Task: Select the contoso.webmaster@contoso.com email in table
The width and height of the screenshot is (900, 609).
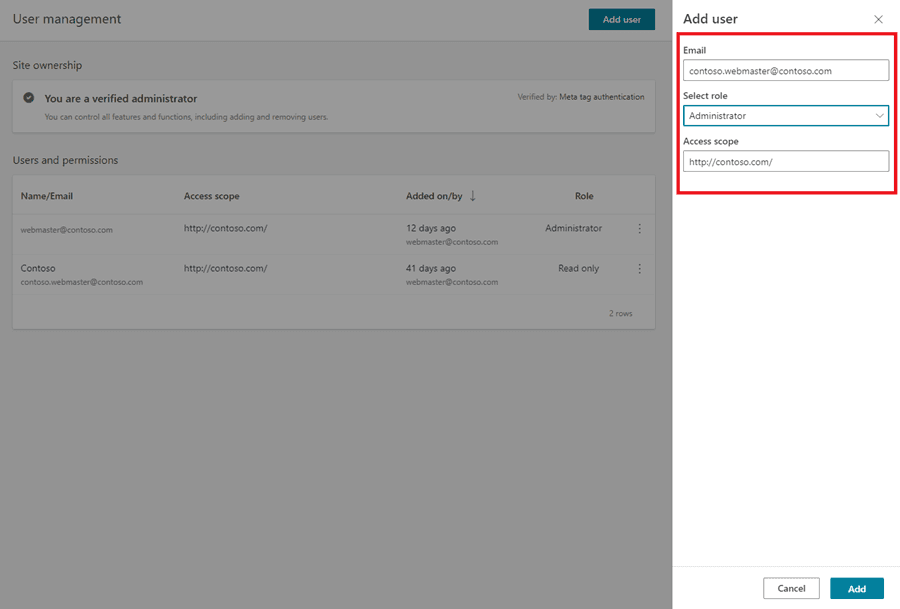Action: pos(82,282)
